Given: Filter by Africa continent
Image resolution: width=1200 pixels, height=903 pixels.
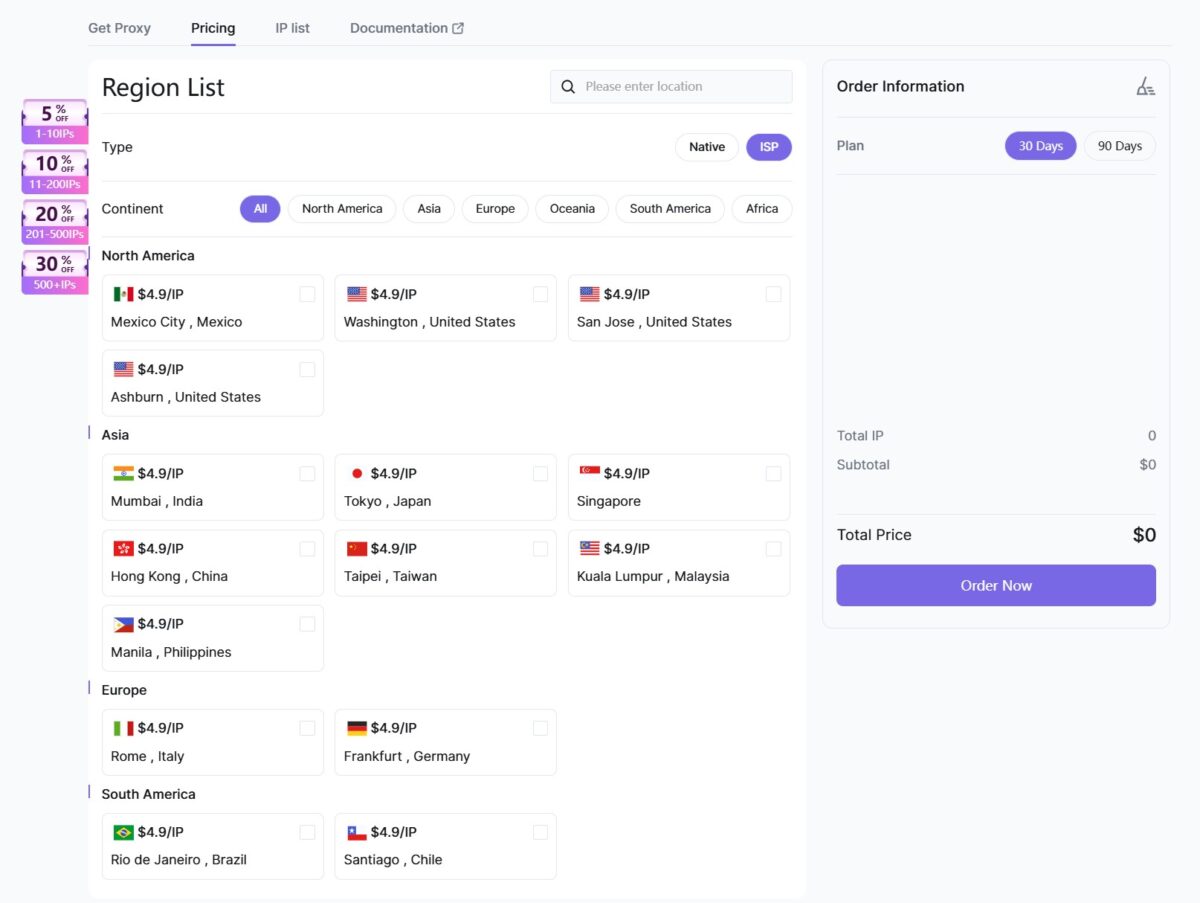Looking at the screenshot, I should click(762, 209).
